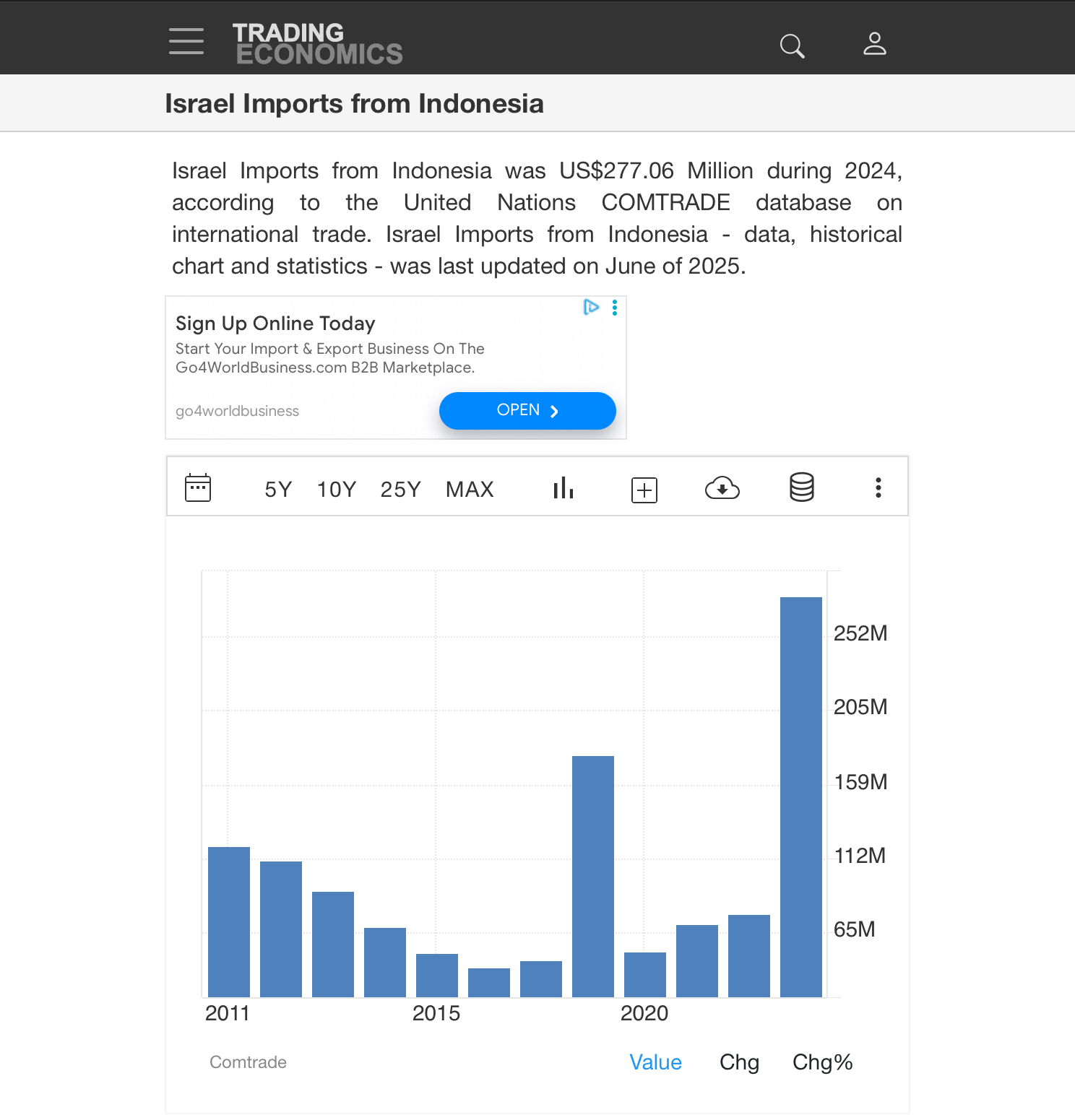Keep Value display mode selected
The width and height of the screenshot is (1075, 1120).
[x=655, y=1062]
